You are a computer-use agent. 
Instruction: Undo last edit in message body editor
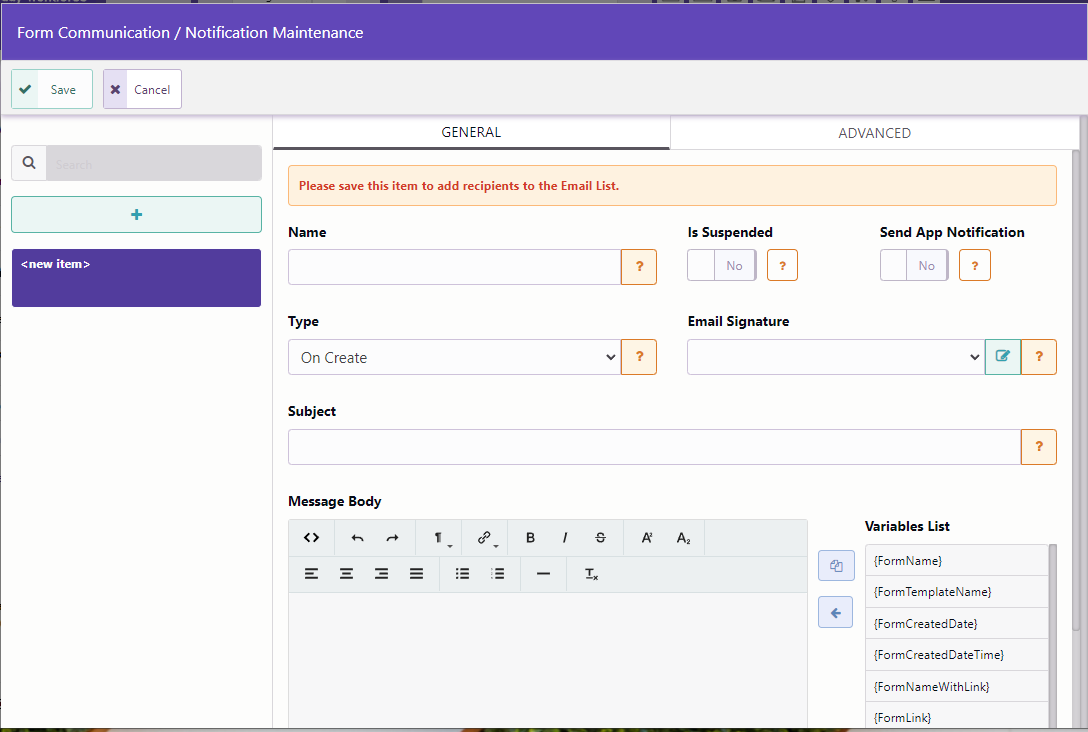[x=357, y=538]
